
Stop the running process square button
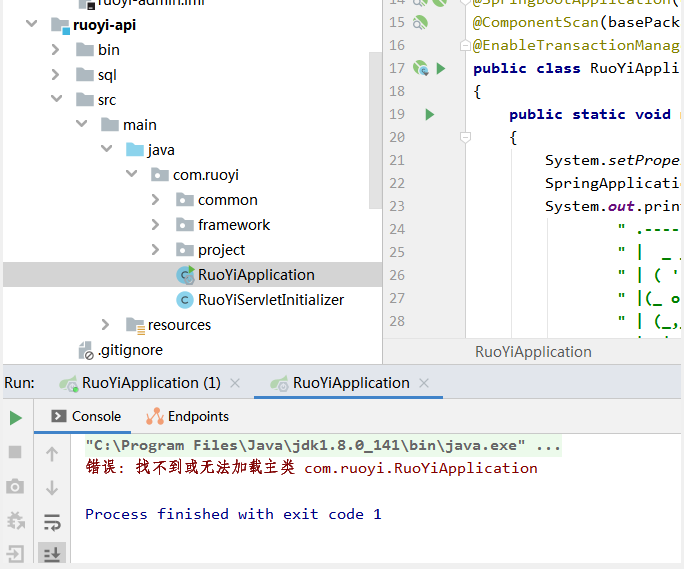coord(15,452)
